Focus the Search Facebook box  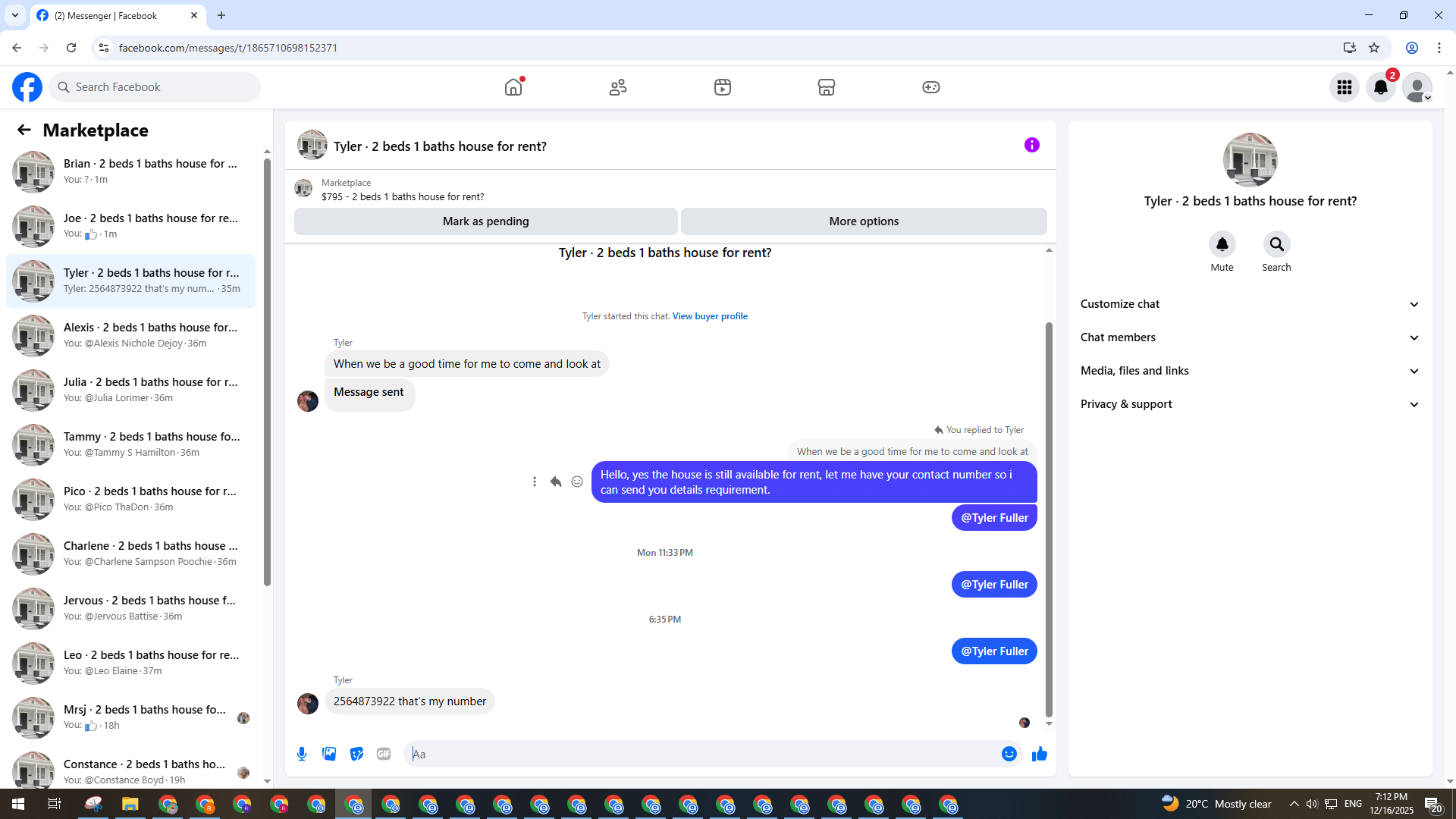tap(155, 87)
